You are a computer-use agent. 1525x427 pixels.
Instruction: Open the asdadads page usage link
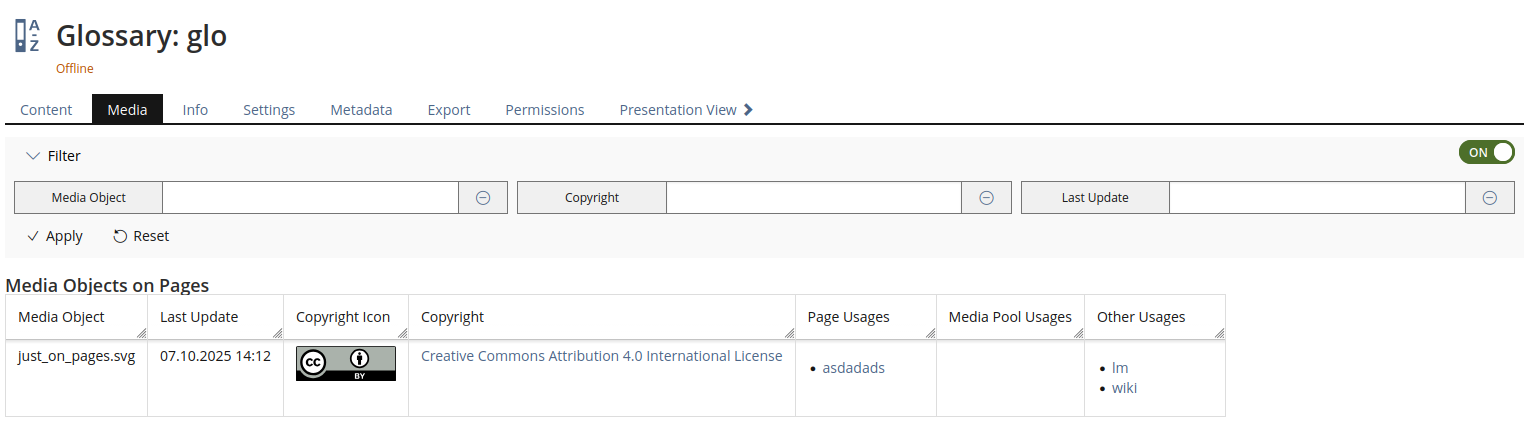853,368
